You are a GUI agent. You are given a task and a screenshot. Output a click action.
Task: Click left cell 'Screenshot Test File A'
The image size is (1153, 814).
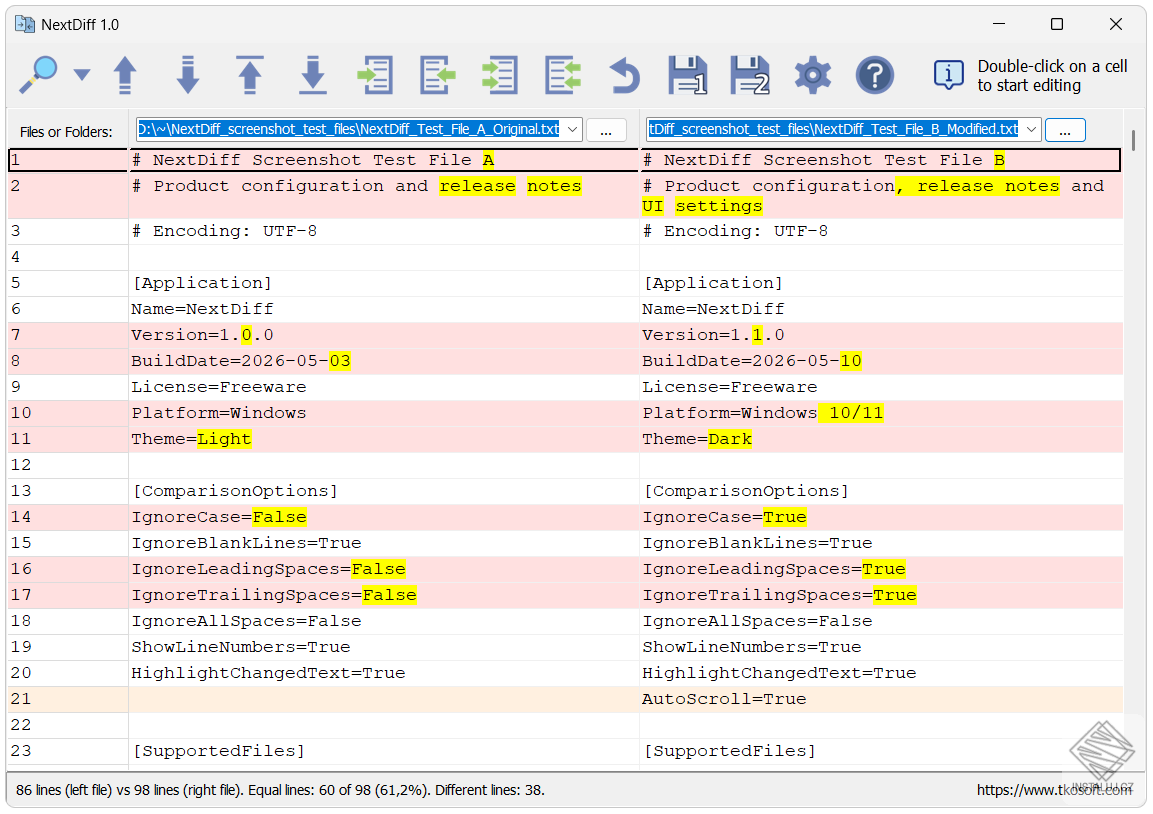click(383, 160)
